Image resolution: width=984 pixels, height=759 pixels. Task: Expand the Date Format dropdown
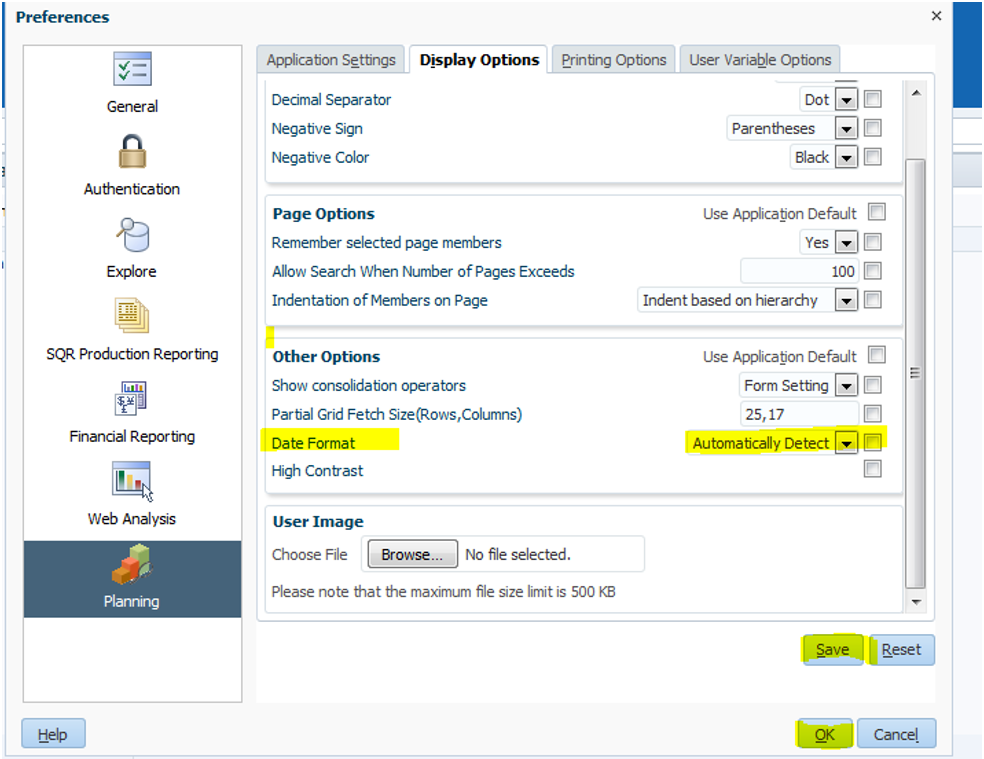847,443
